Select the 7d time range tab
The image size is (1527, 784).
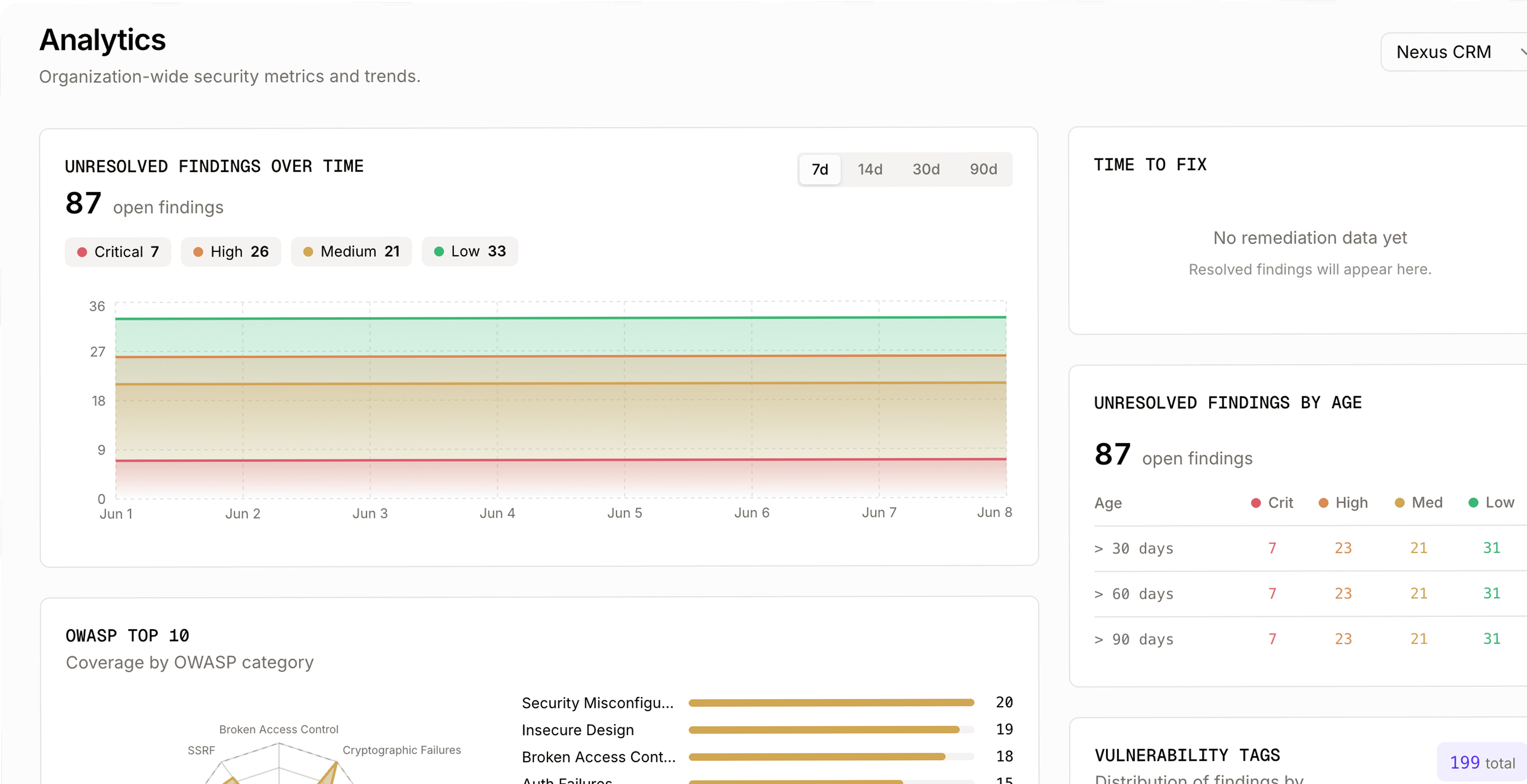coord(819,169)
